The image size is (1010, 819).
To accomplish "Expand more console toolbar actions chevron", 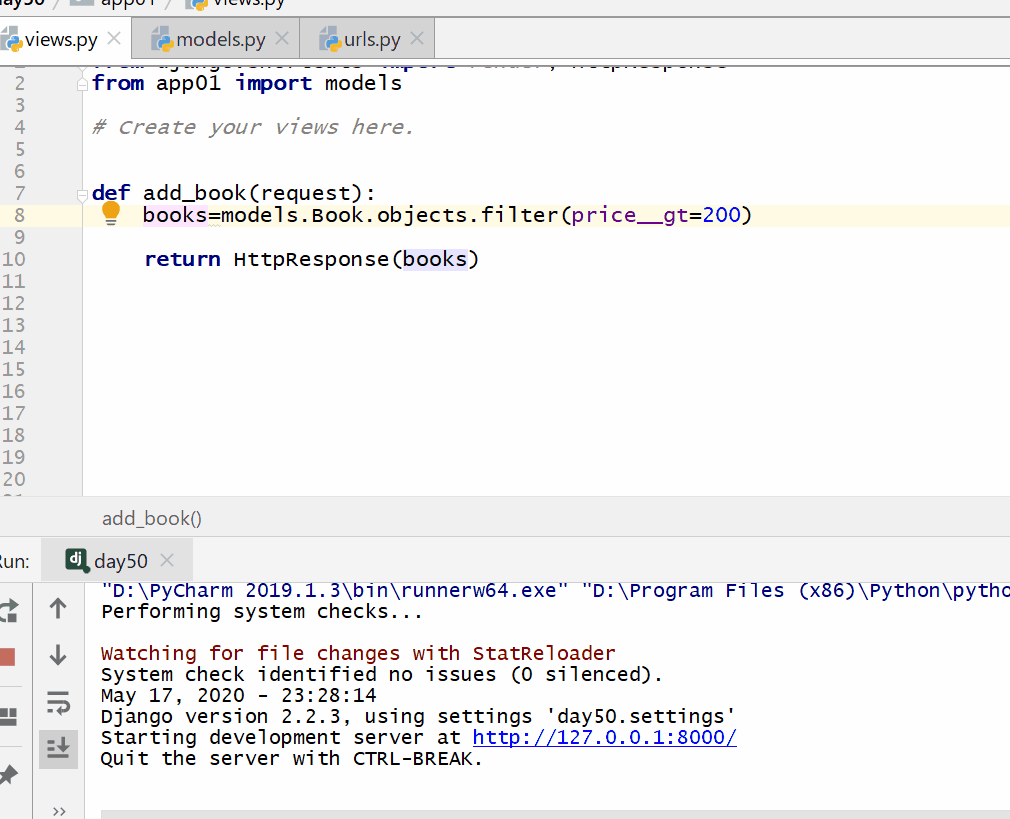I will tap(58, 810).
